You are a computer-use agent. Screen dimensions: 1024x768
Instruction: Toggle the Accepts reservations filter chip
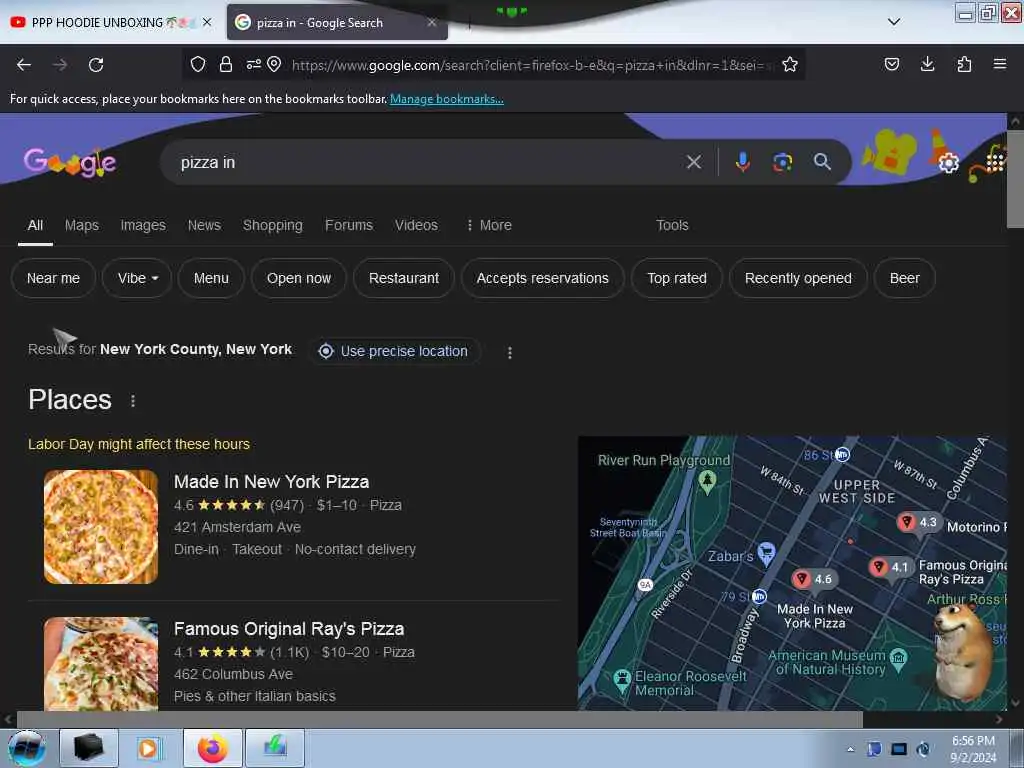tap(543, 278)
